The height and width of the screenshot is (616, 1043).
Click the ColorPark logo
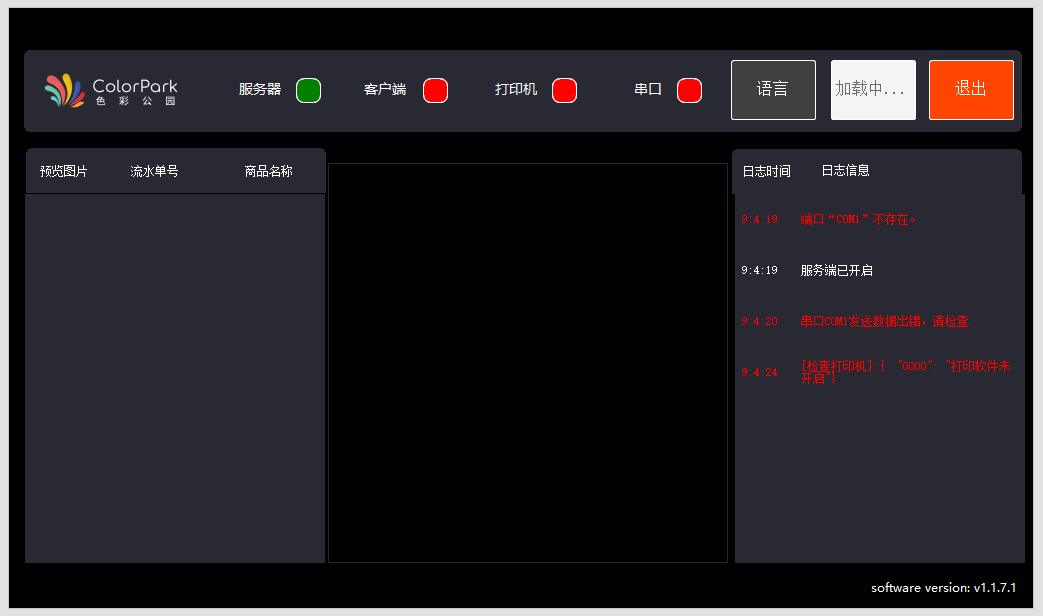point(110,91)
